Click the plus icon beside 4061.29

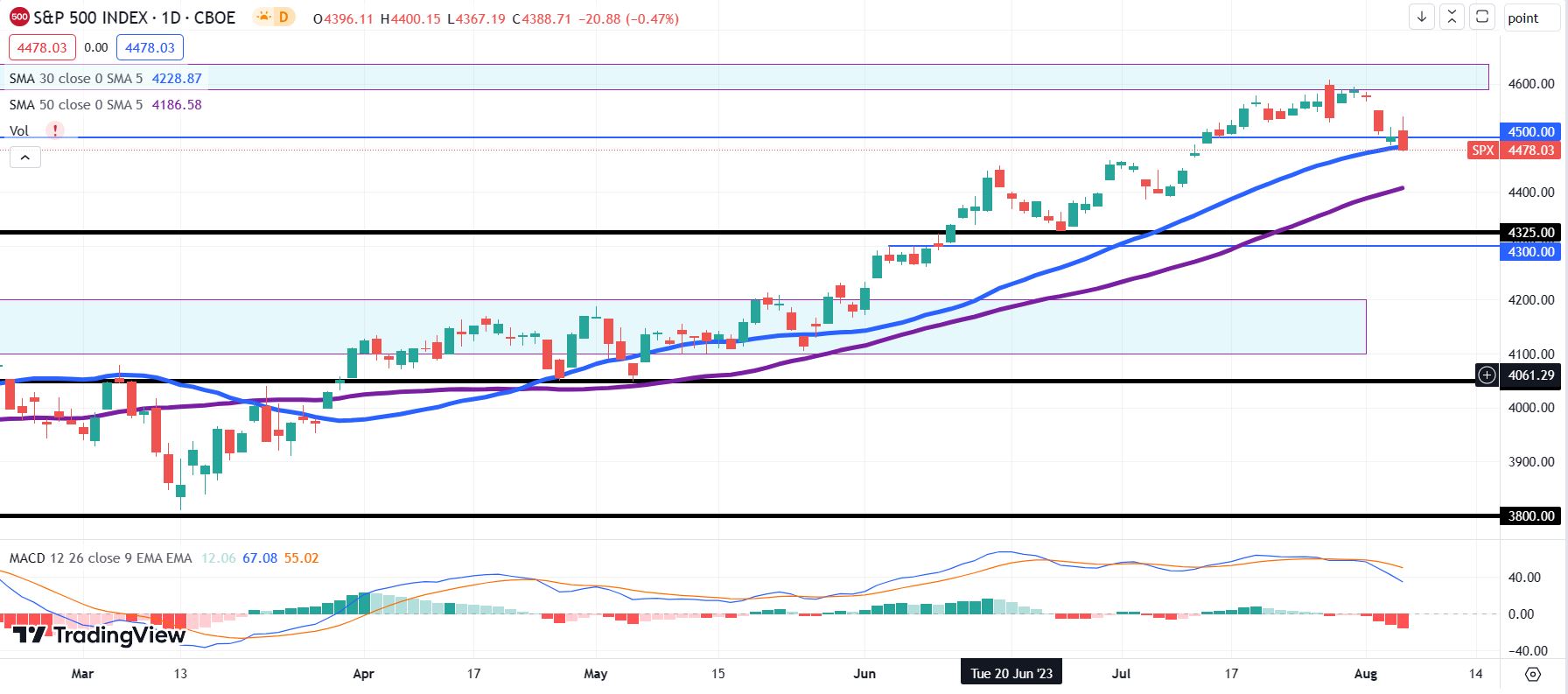coord(1487,375)
